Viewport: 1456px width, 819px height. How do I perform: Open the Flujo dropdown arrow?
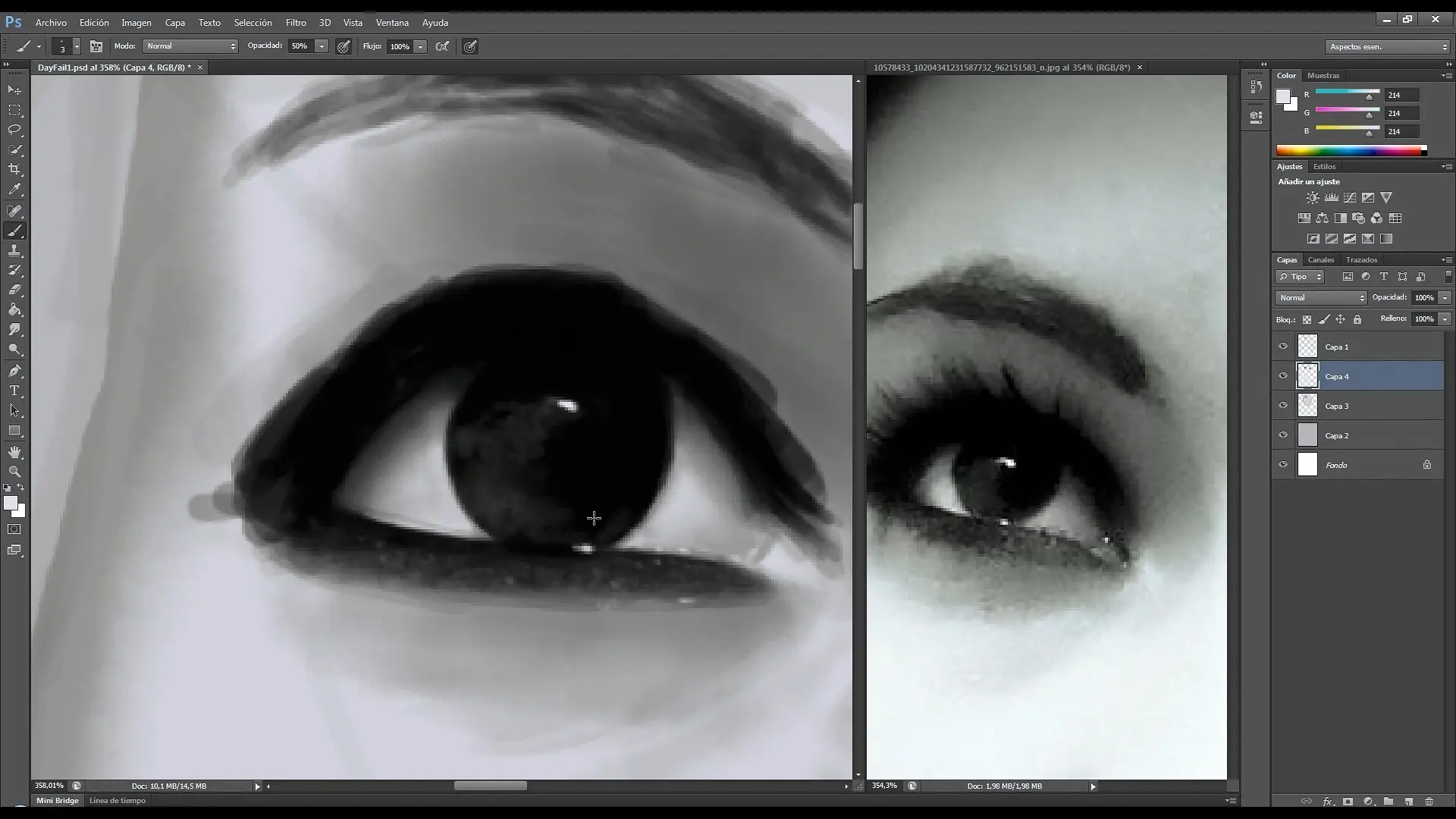tap(420, 46)
